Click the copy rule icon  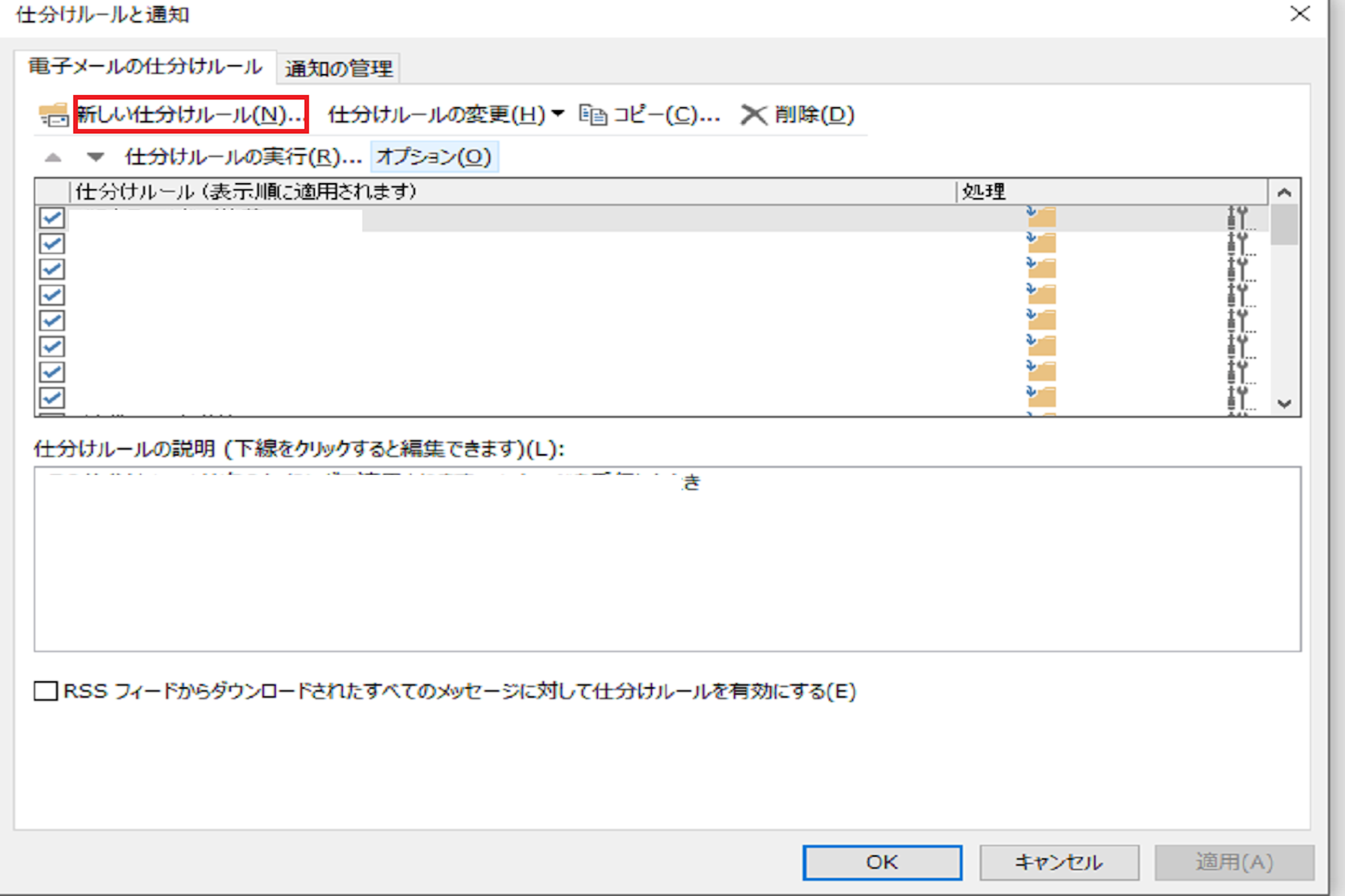(x=592, y=115)
